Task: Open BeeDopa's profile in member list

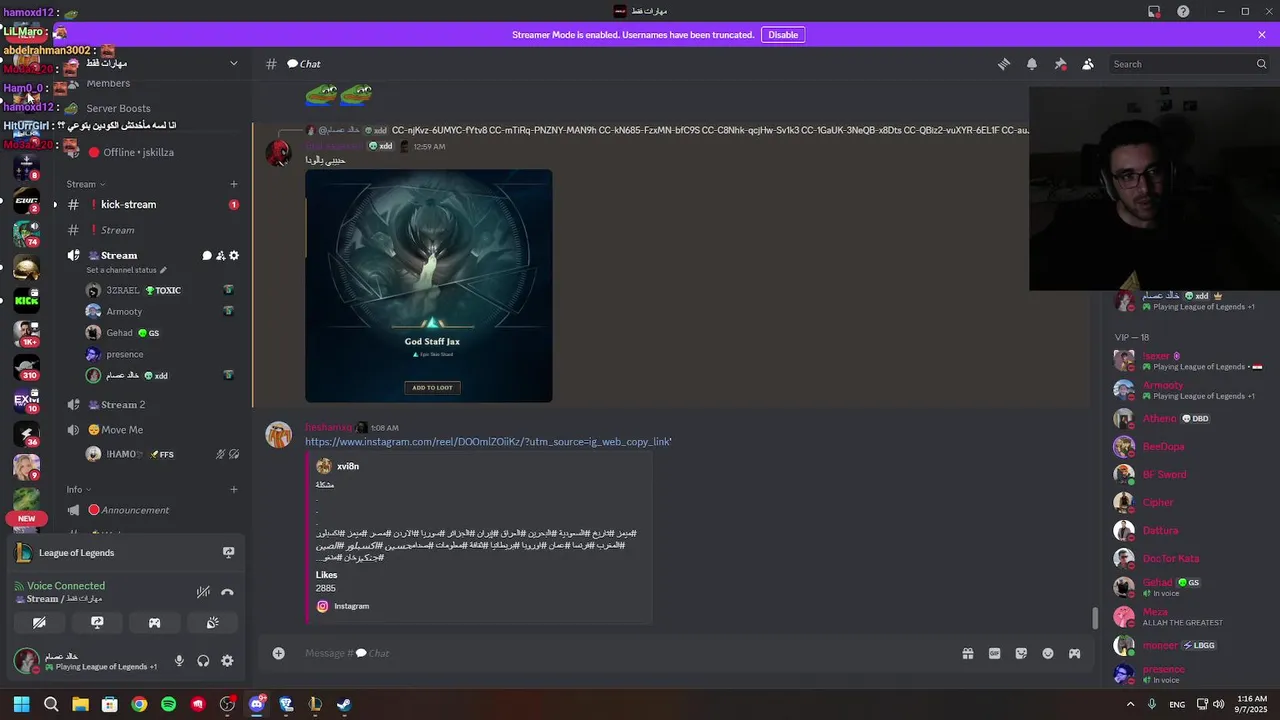Action: click(x=1164, y=447)
